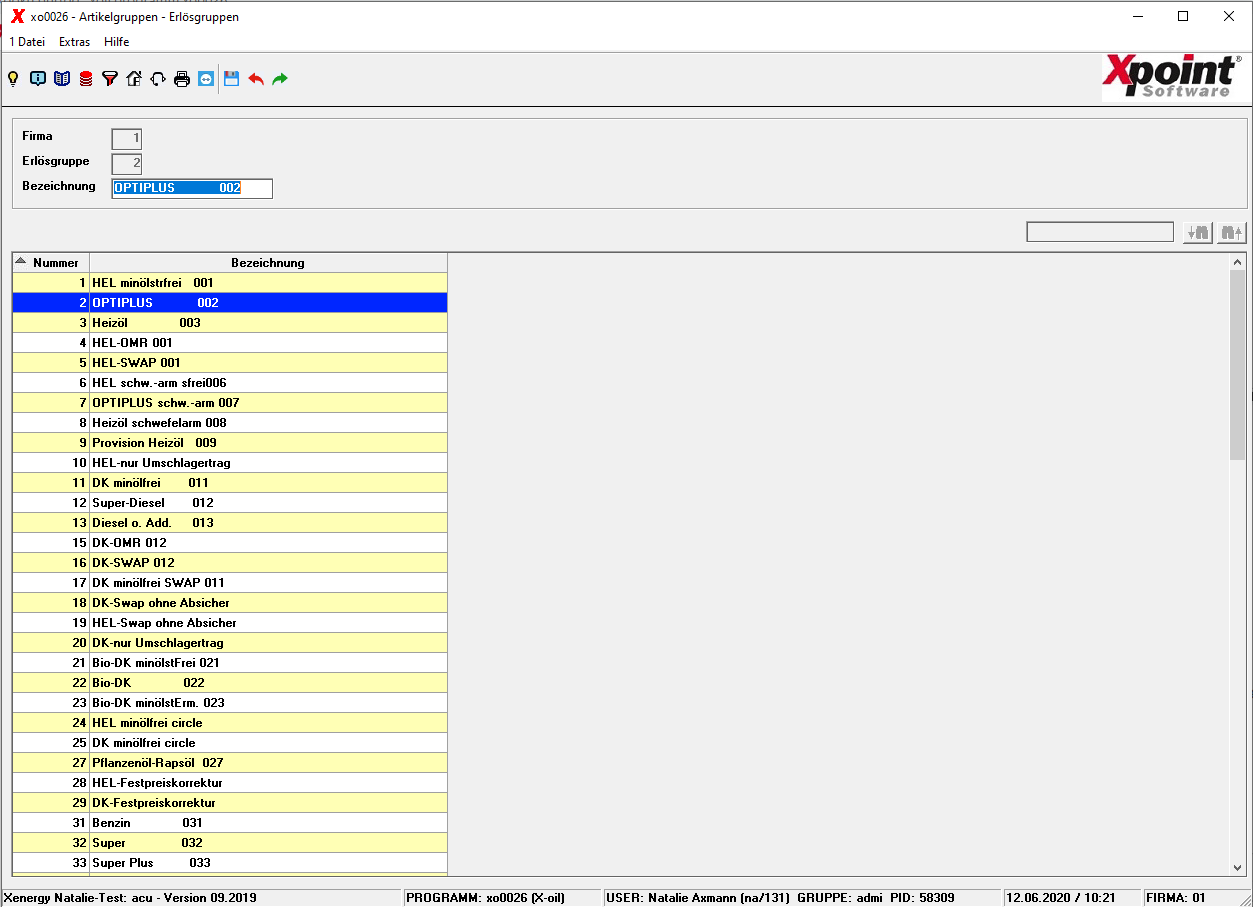This screenshot has height=907, width=1253.
Task: Select row 'Benzin 031'
Action: point(230,823)
